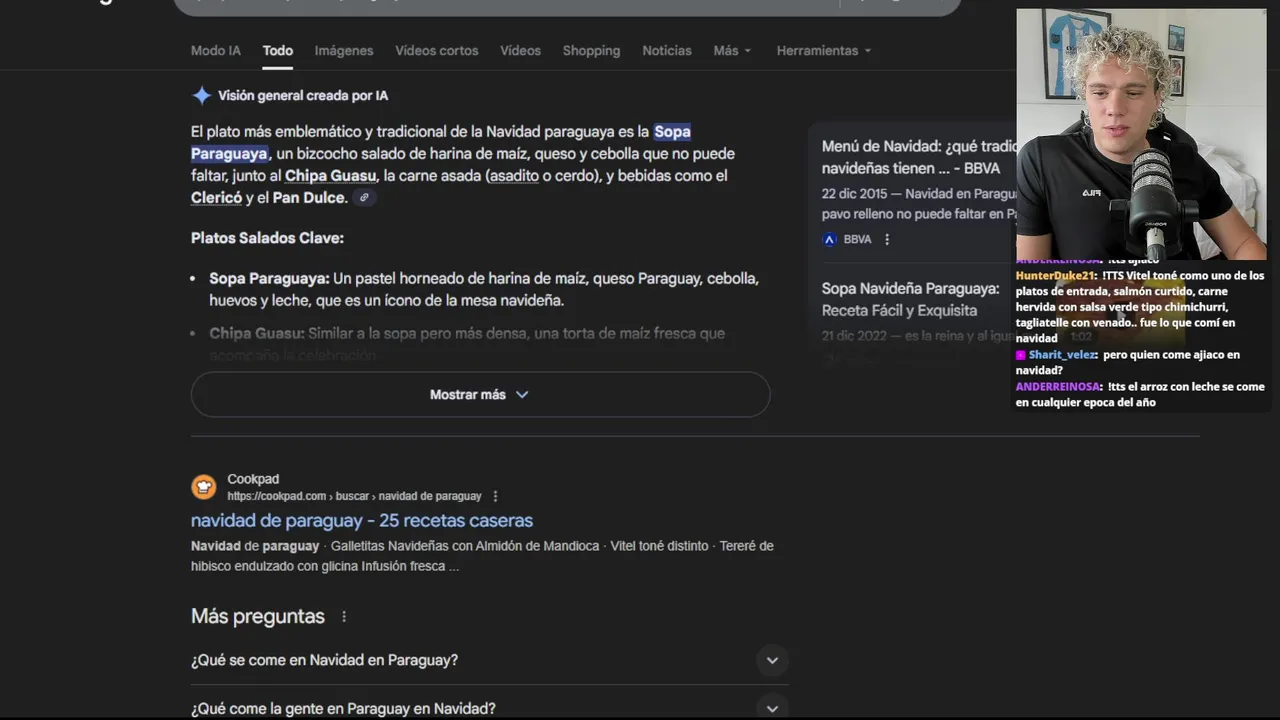The height and width of the screenshot is (720, 1280).
Task: Click the BBVA source logo icon
Action: (x=829, y=239)
